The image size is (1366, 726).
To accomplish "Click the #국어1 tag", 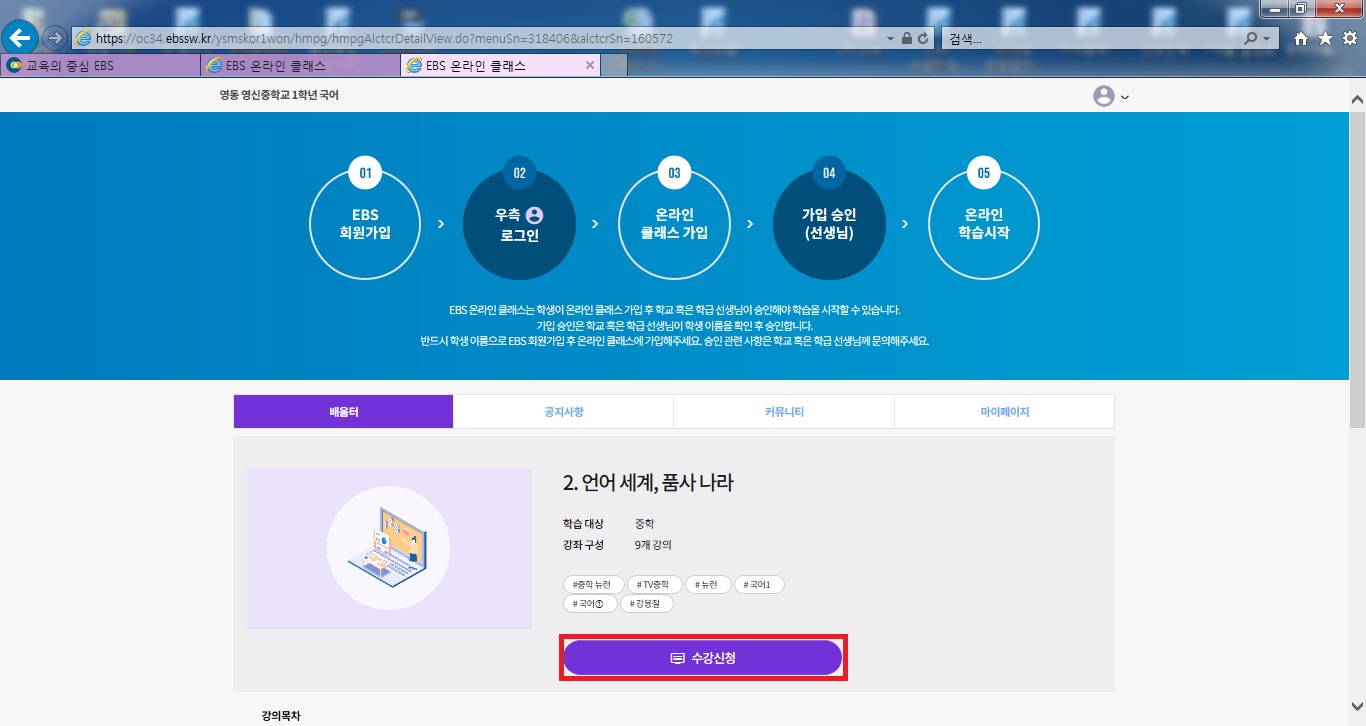I will [x=759, y=584].
